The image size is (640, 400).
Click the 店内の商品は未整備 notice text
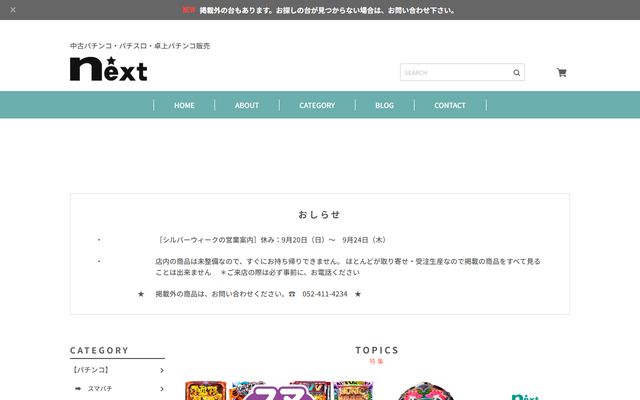348,267
